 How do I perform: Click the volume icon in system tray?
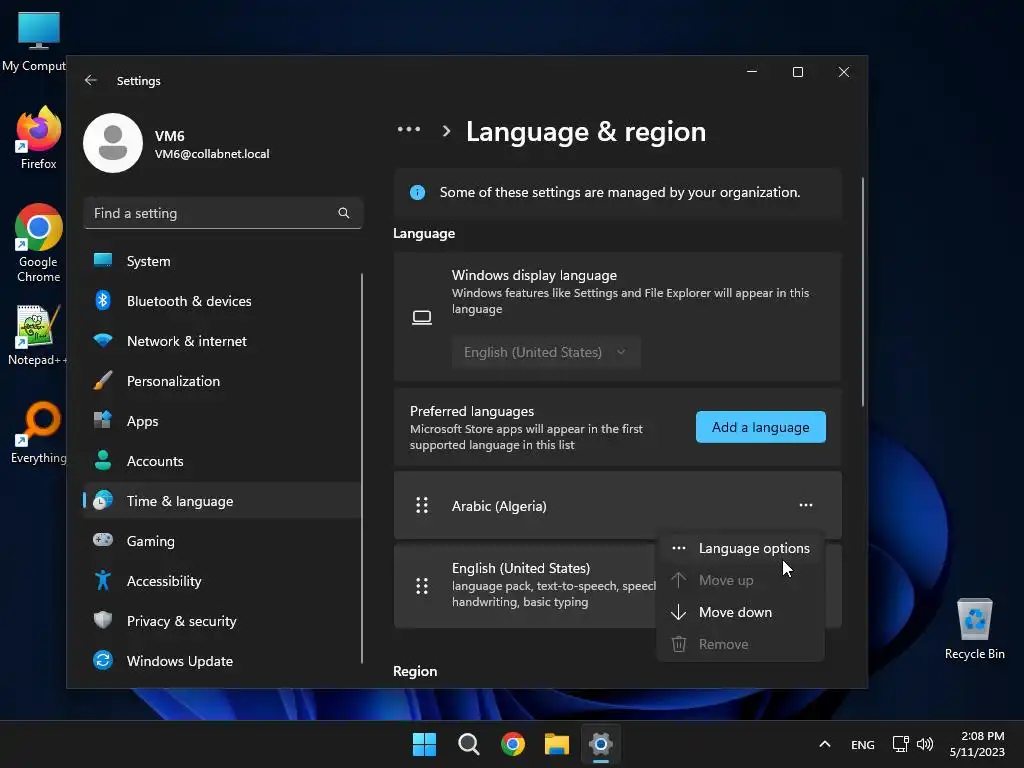click(925, 744)
